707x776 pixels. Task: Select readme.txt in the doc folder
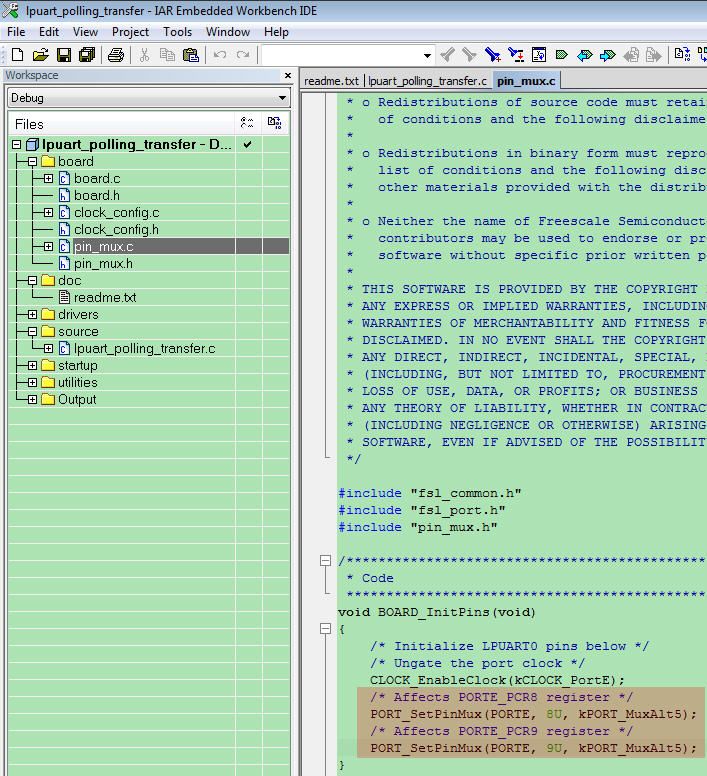(x=105, y=297)
